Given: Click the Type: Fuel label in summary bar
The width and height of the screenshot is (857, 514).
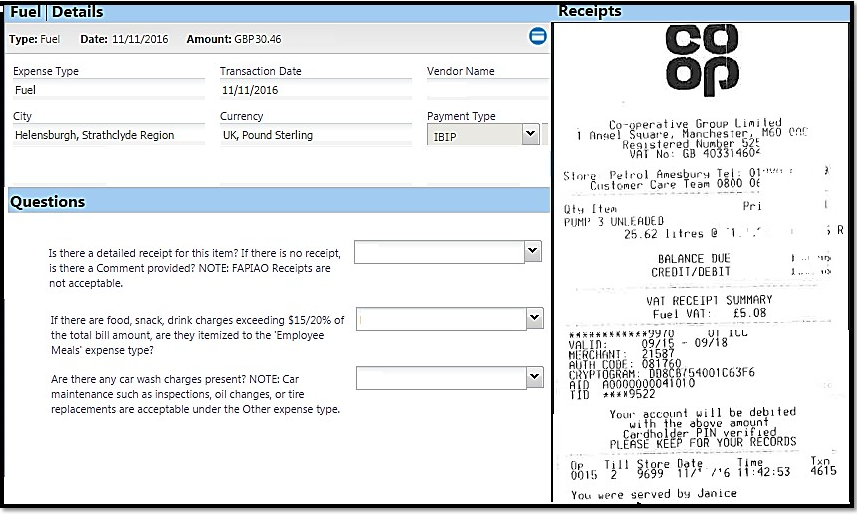Looking at the screenshot, I should [35, 39].
